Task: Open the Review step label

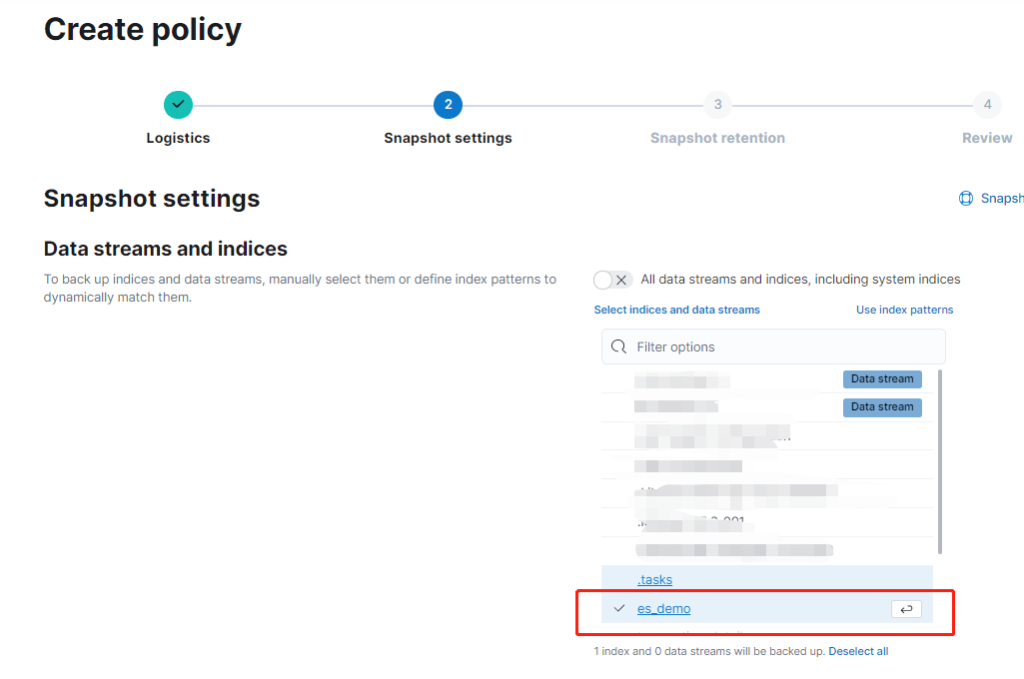Action: click(x=987, y=138)
